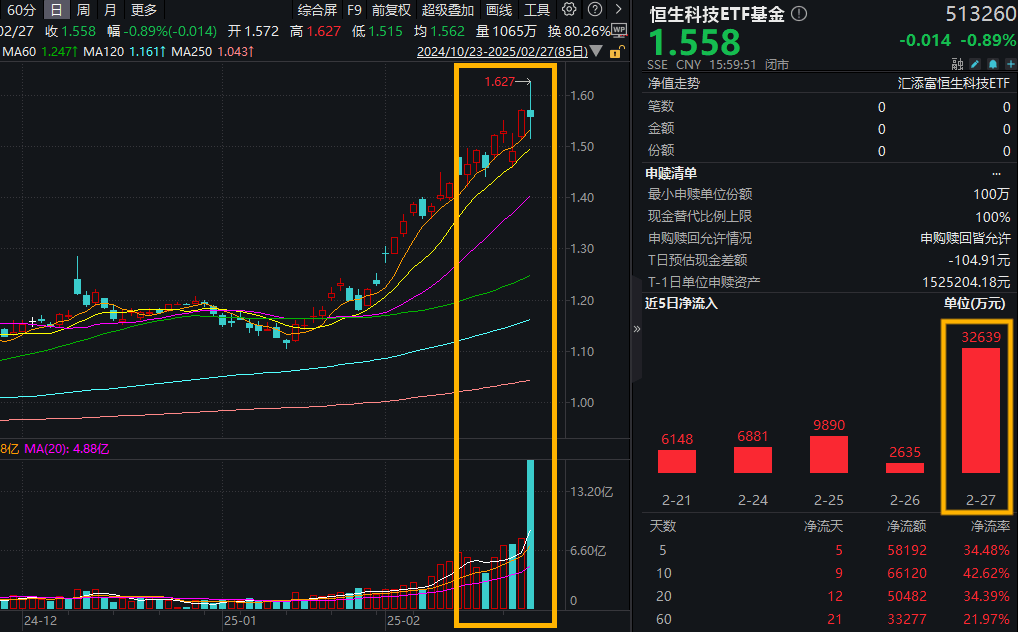Open the date range dropdown triangle
Viewport: 1018px width, 632px height.
(x=597, y=50)
